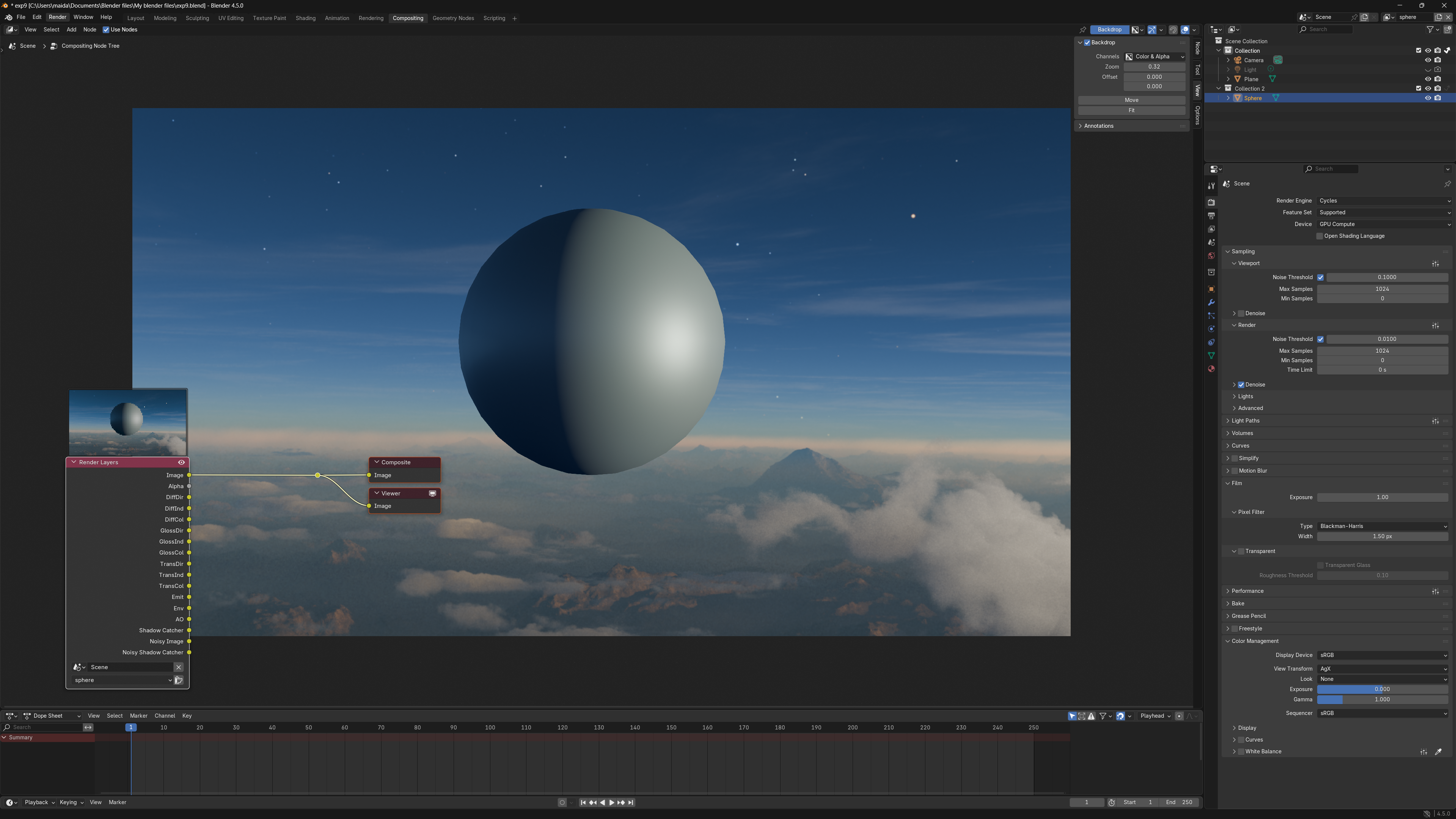Open the Render menu
Screen dimensions: 1456x819
[x=57, y=17]
